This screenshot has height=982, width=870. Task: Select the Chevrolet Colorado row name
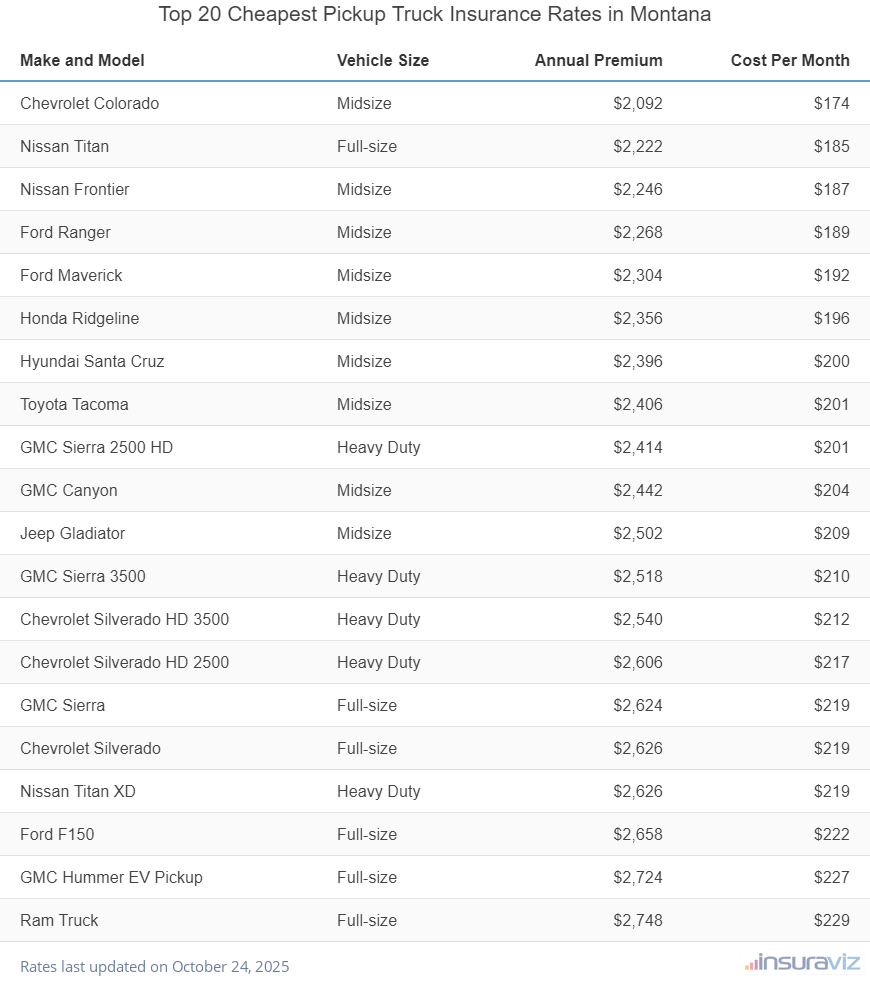(x=89, y=103)
